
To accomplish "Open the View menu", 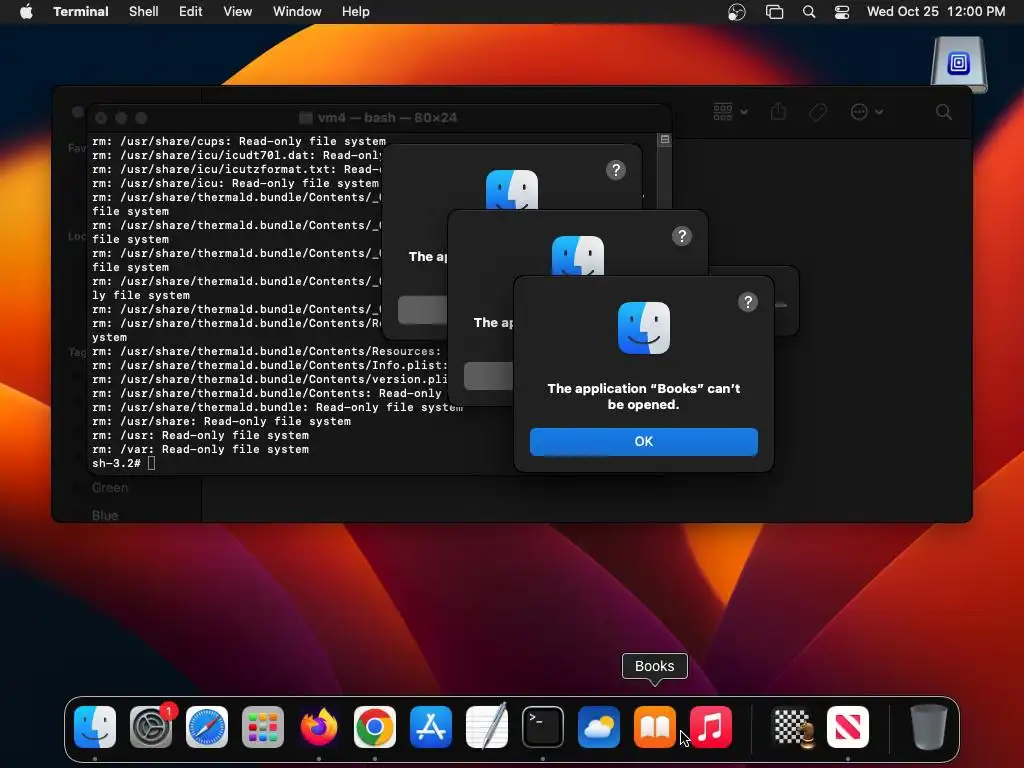I will click(238, 12).
